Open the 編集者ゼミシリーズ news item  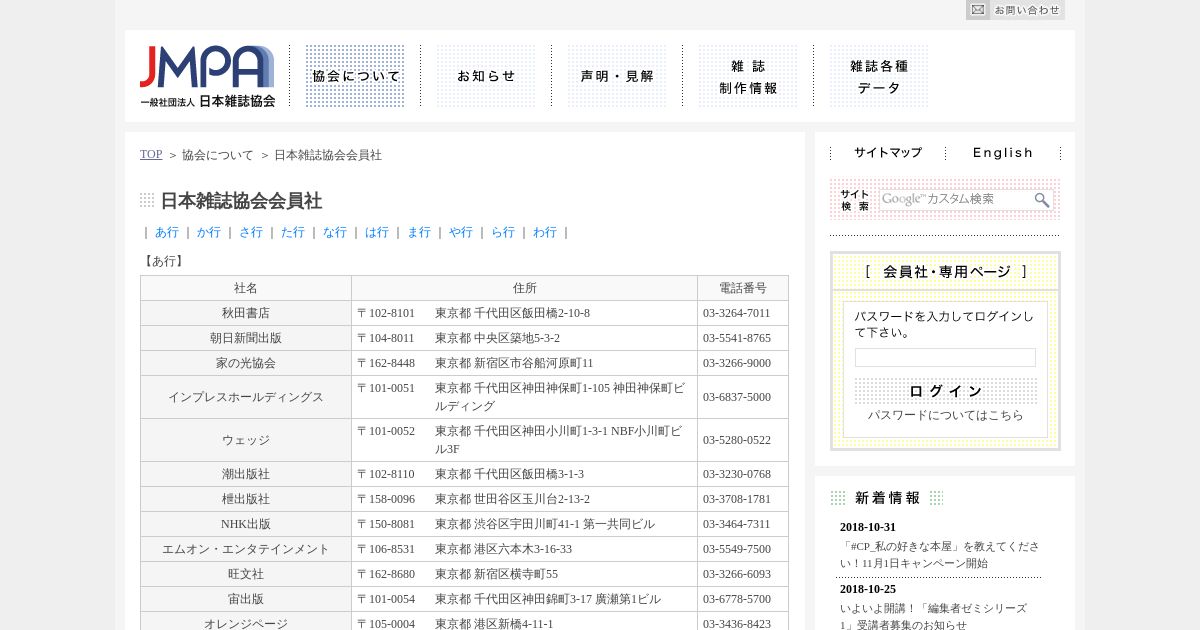[933, 617]
